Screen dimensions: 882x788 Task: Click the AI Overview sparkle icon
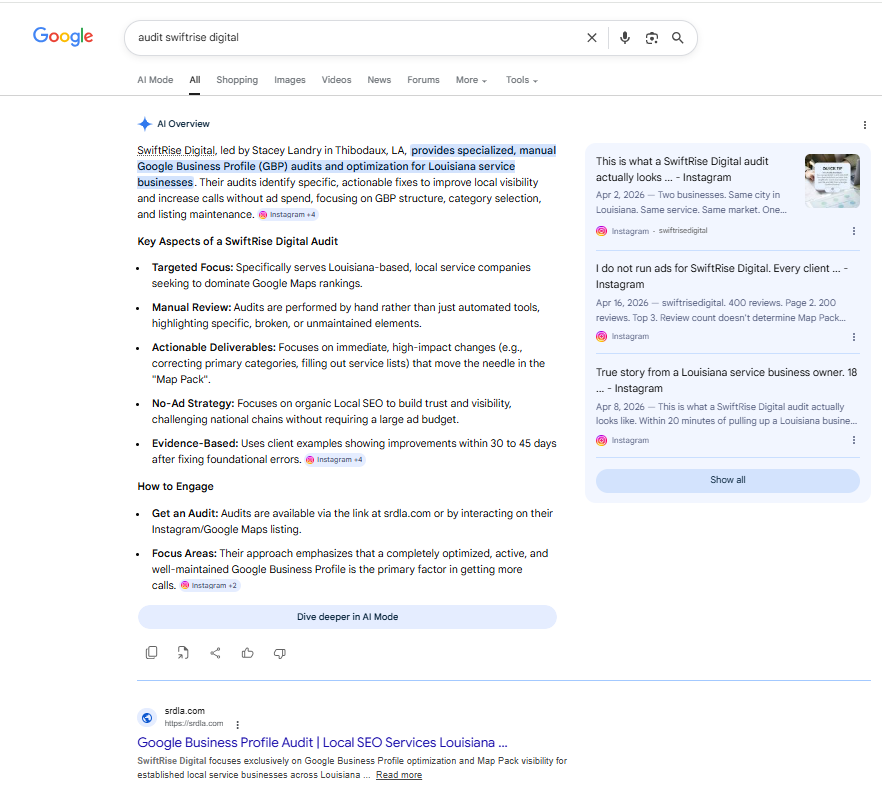tap(145, 124)
